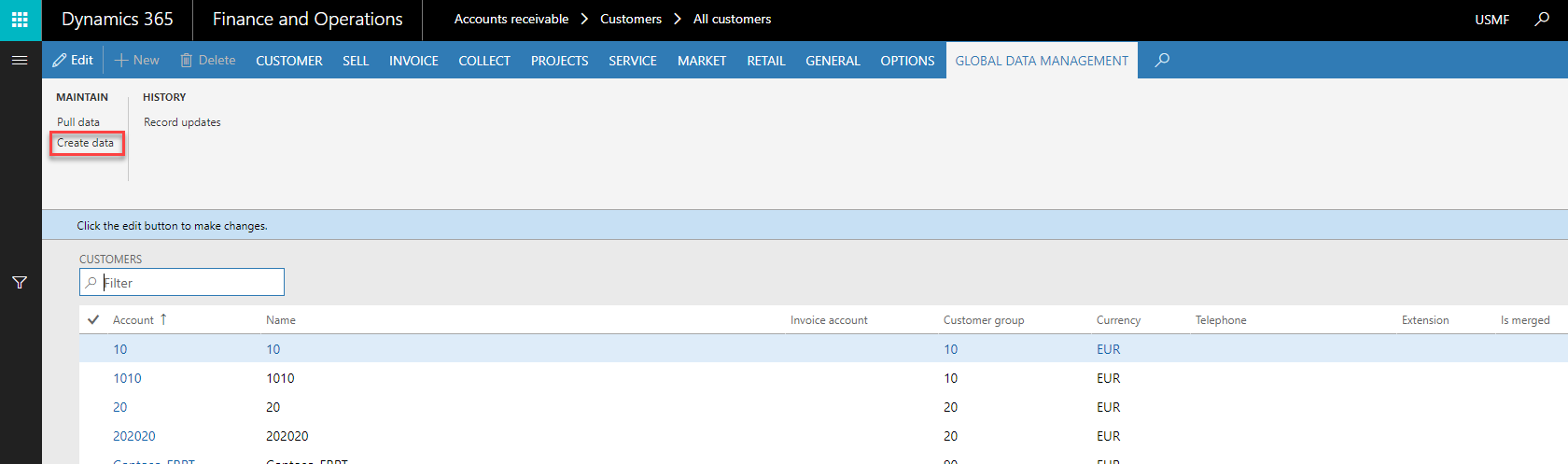Open Record updates under History

182,122
